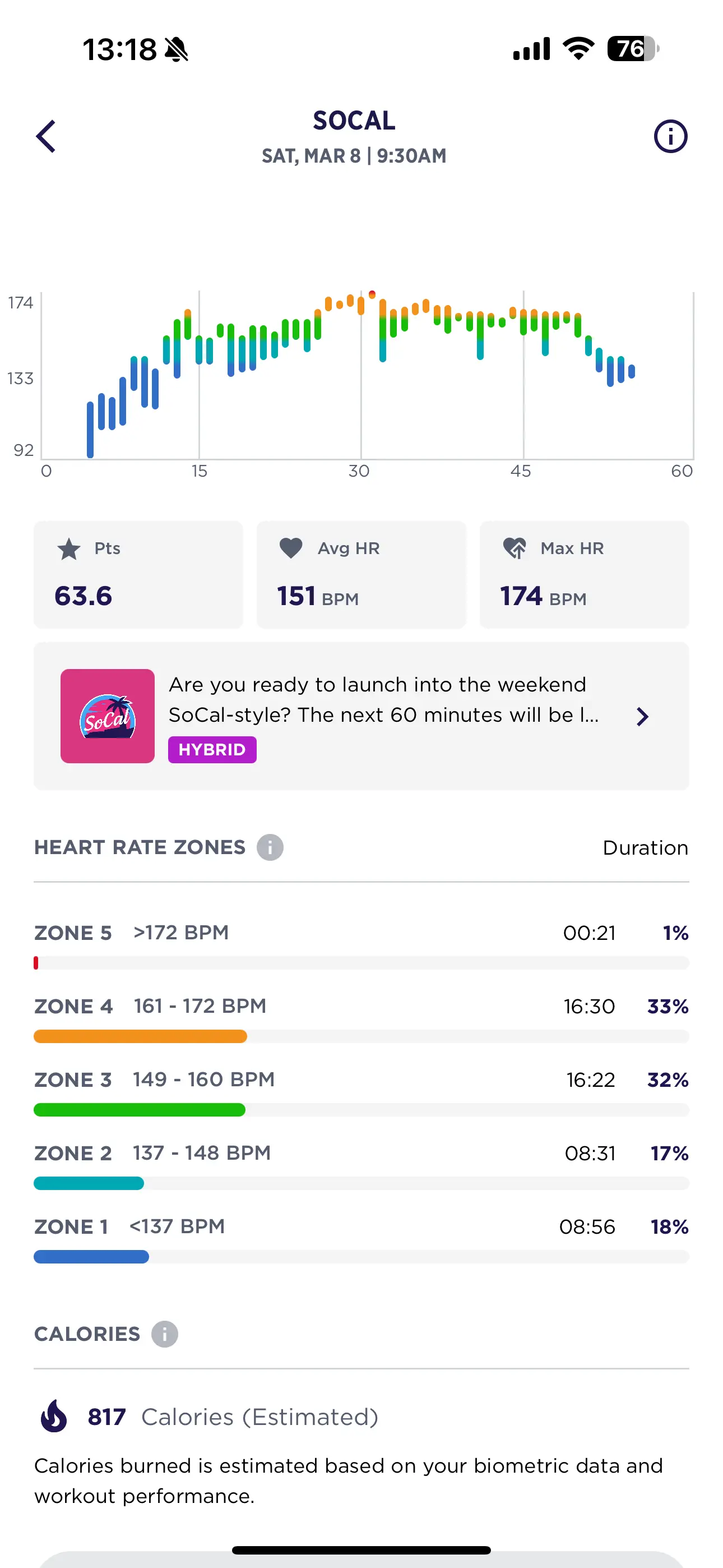Toggle the Duration column header
The width and height of the screenshot is (723, 1568).
point(645,847)
